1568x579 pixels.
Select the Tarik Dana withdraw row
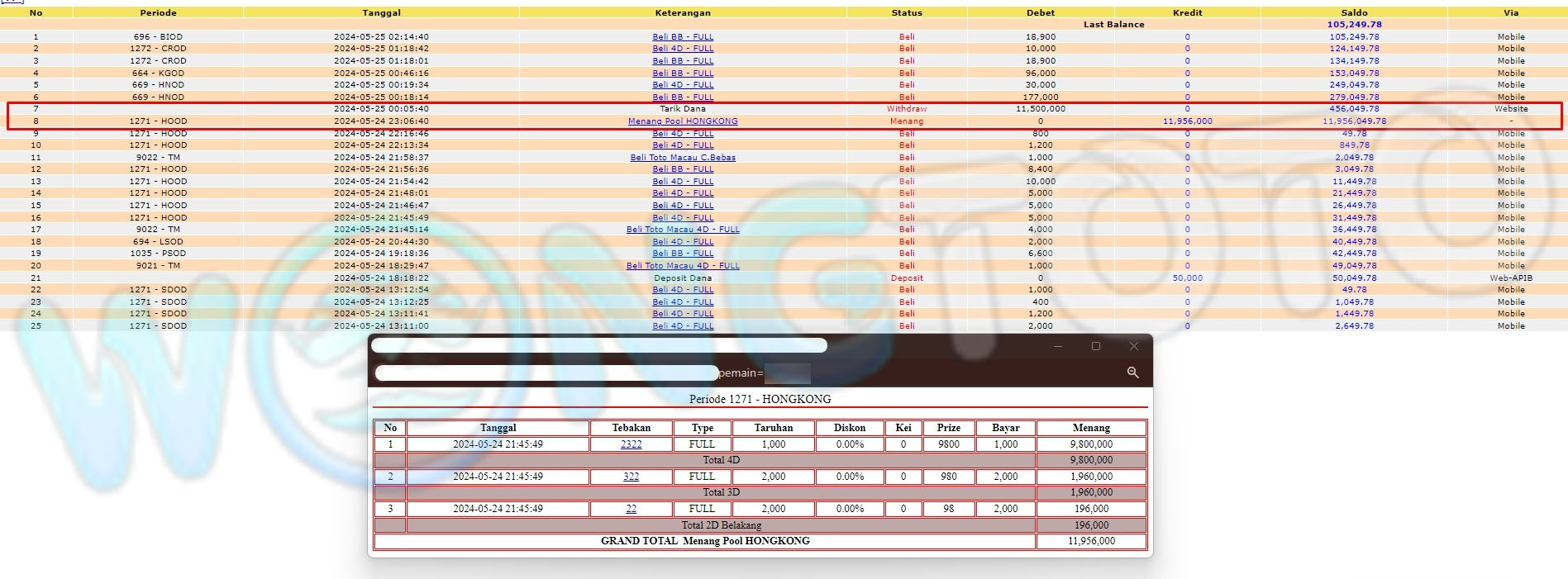(x=682, y=109)
